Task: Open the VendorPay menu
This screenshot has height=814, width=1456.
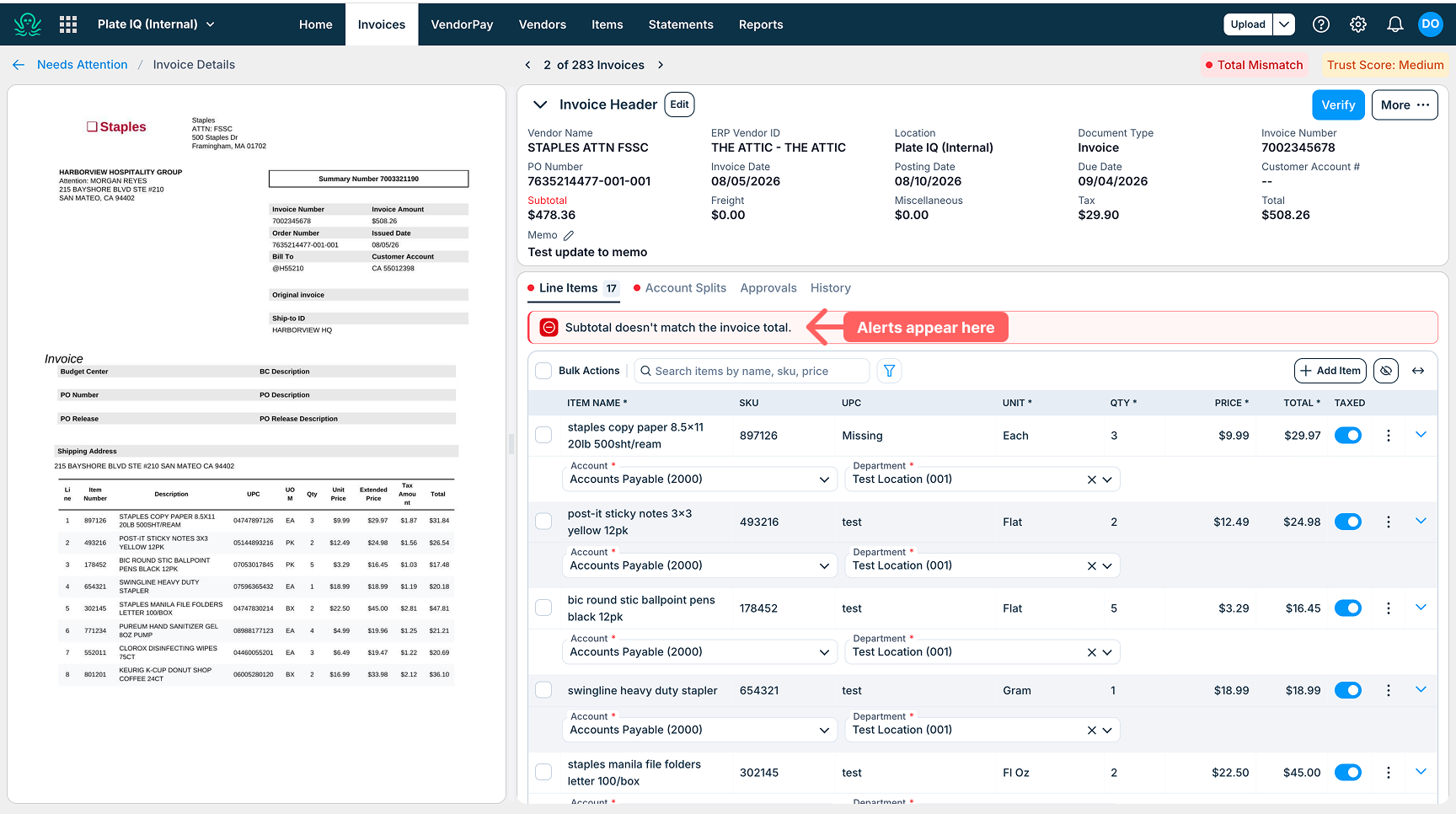Action: (x=462, y=24)
